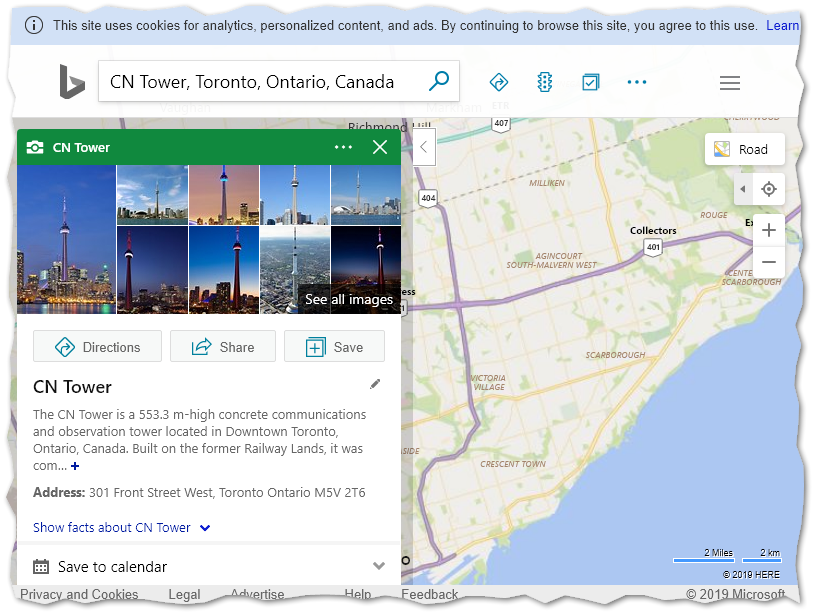Zoom in on the map

point(769,230)
